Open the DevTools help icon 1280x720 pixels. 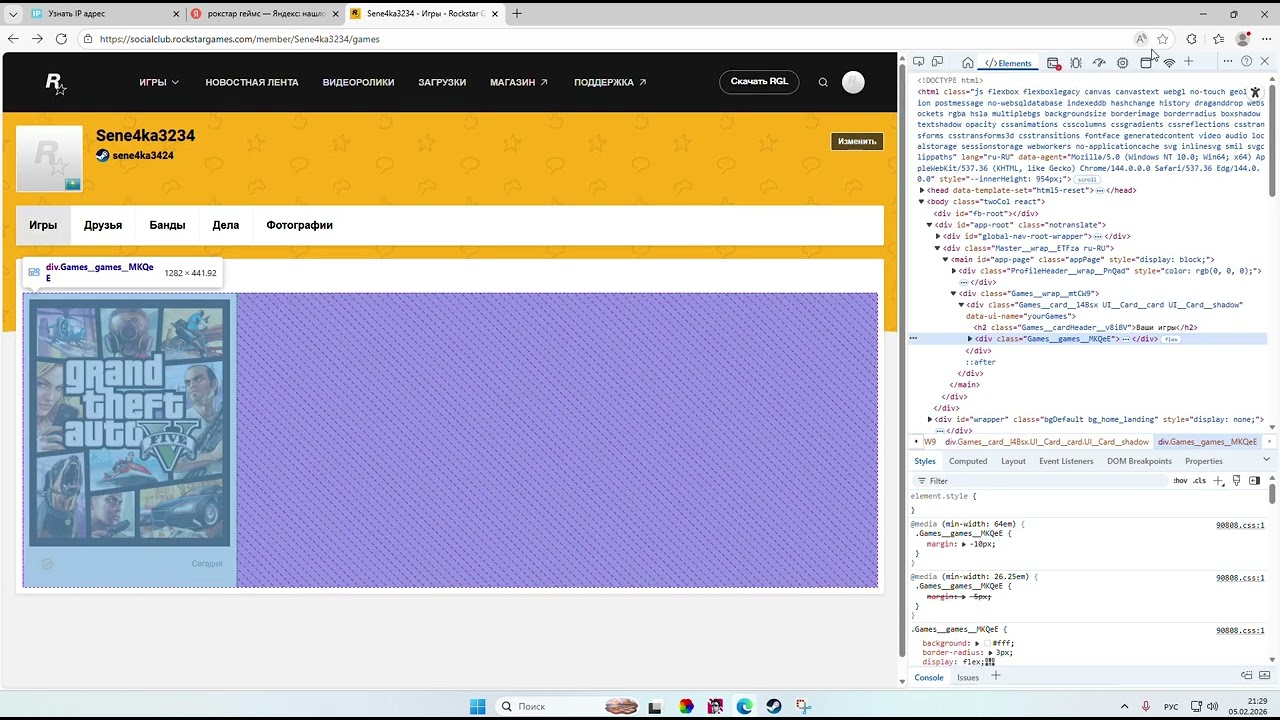pyautogui.click(x=1246, y=62)
